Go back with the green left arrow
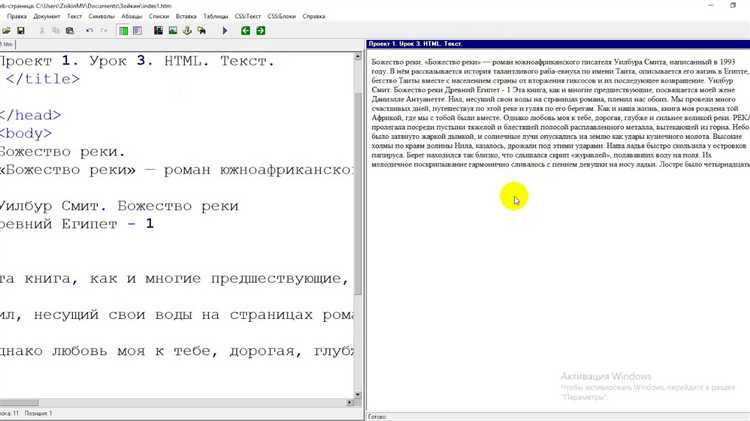This screenshot has width=750, height=421. [x=249, y=31]
